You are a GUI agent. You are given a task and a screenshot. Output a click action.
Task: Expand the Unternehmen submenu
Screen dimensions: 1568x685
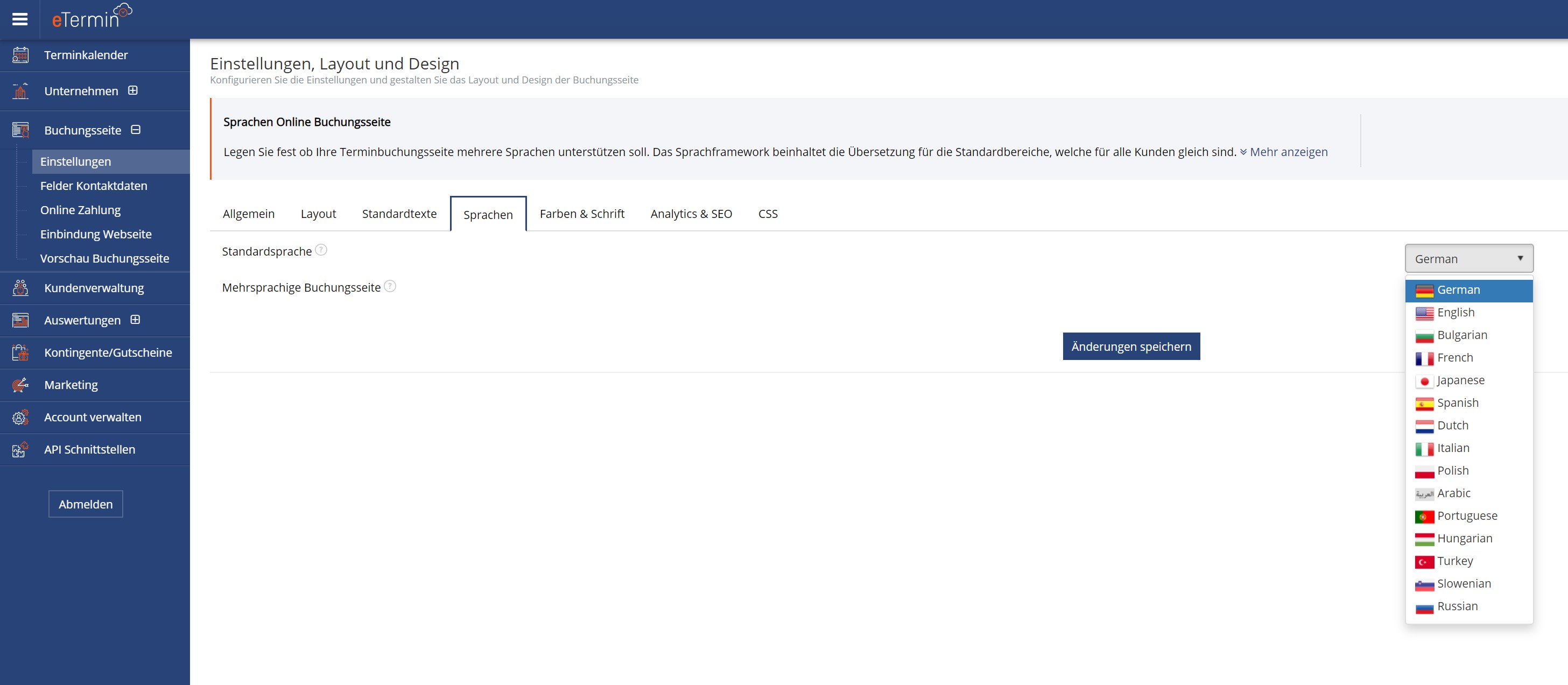pos(133,90)
